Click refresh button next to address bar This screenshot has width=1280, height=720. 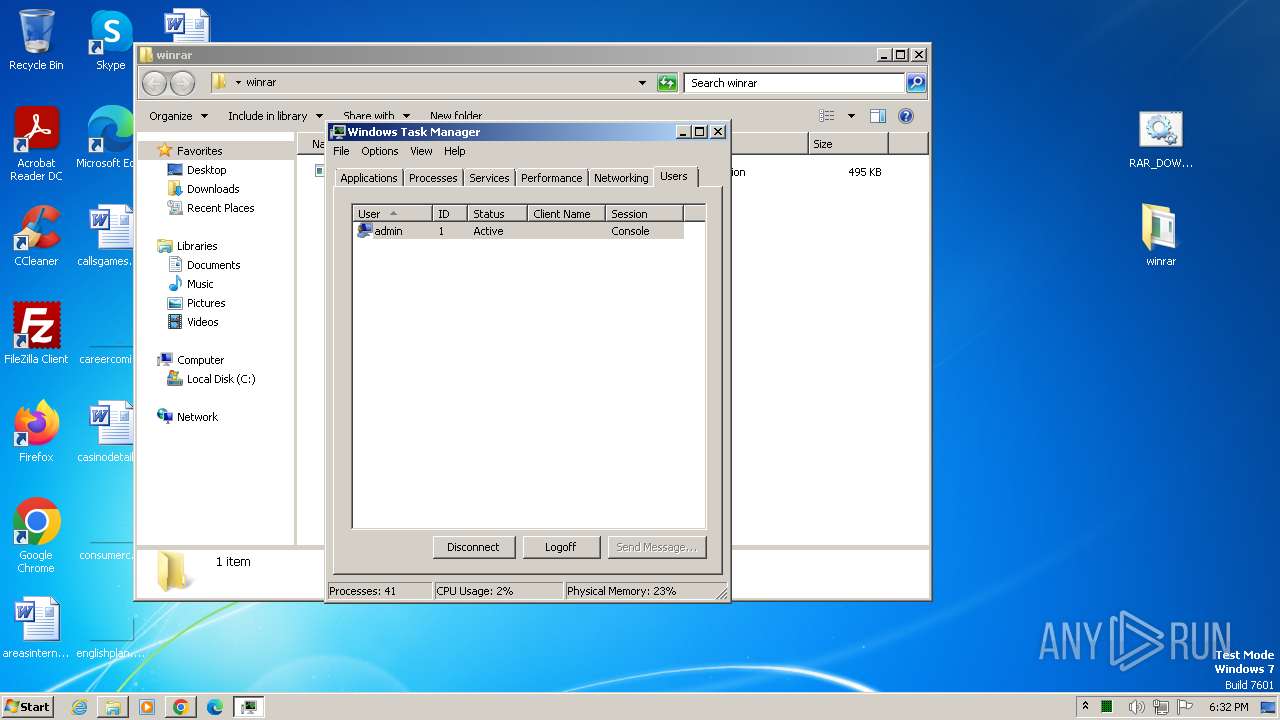click(x=667, y=83)
